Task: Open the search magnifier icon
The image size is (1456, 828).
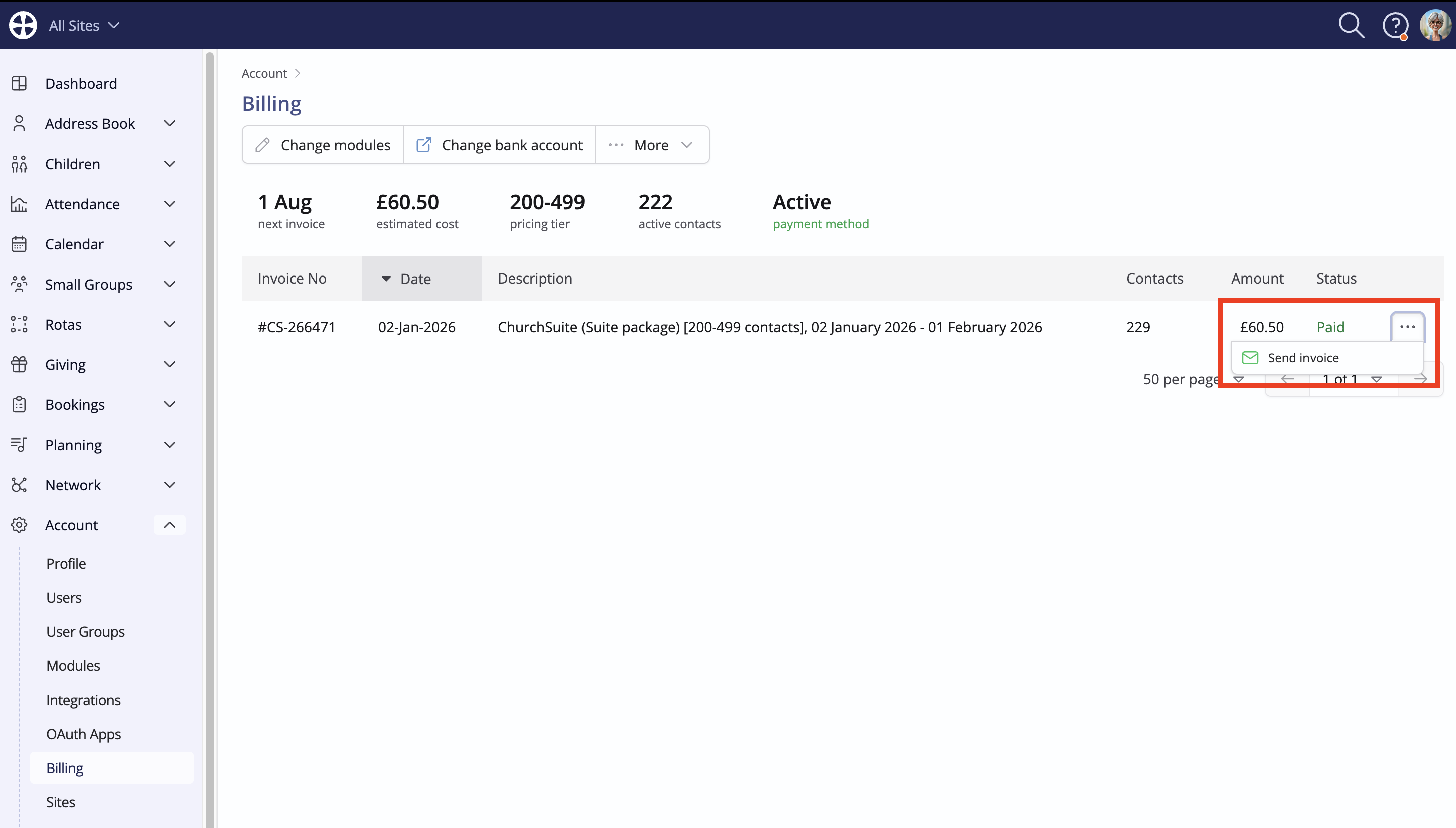Action: pos(1351,25)
